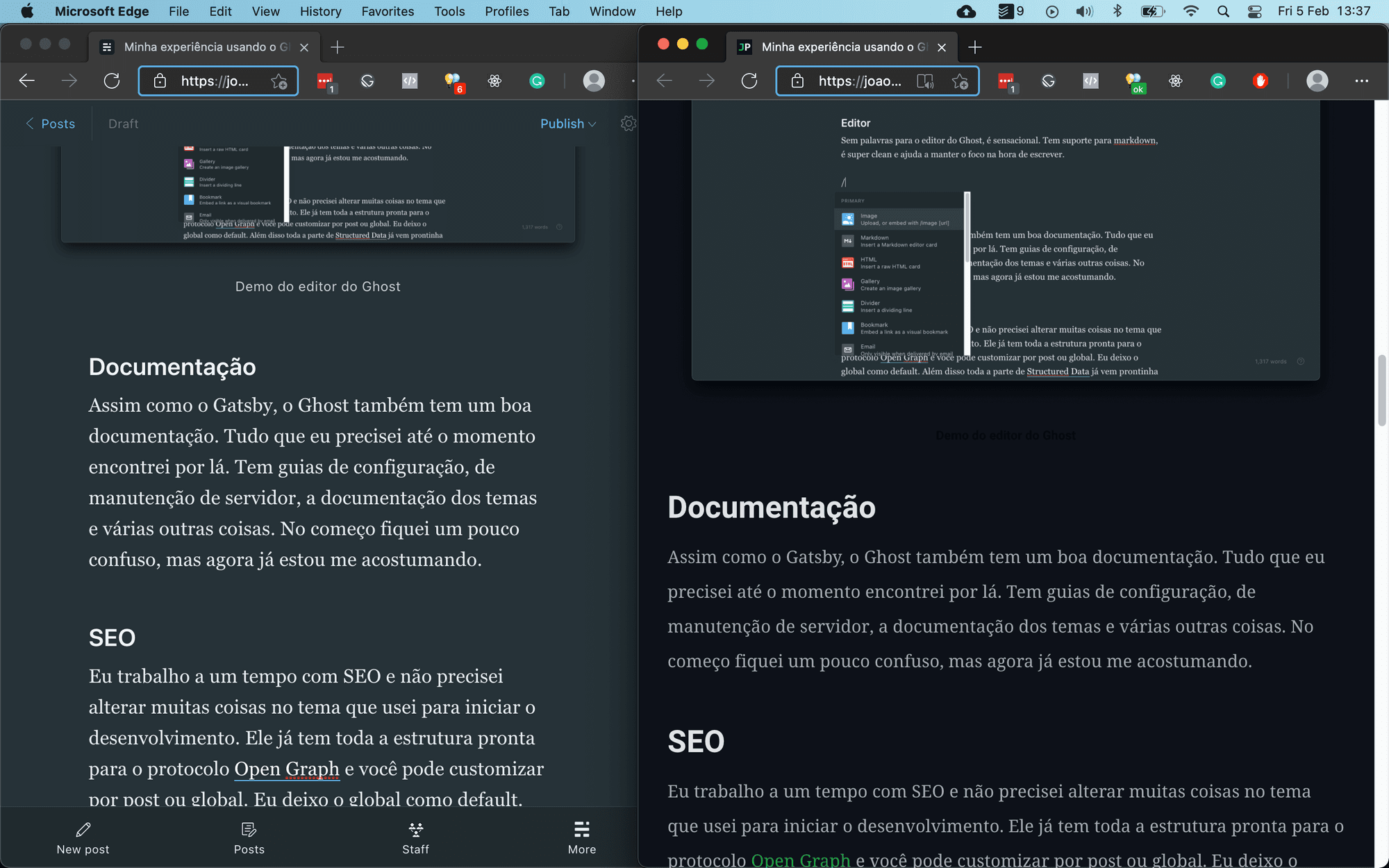The width and height of the screenshot is (1389, 868).
Task: Add the page to favorites with the star
Action: click(x=961, y=81)
